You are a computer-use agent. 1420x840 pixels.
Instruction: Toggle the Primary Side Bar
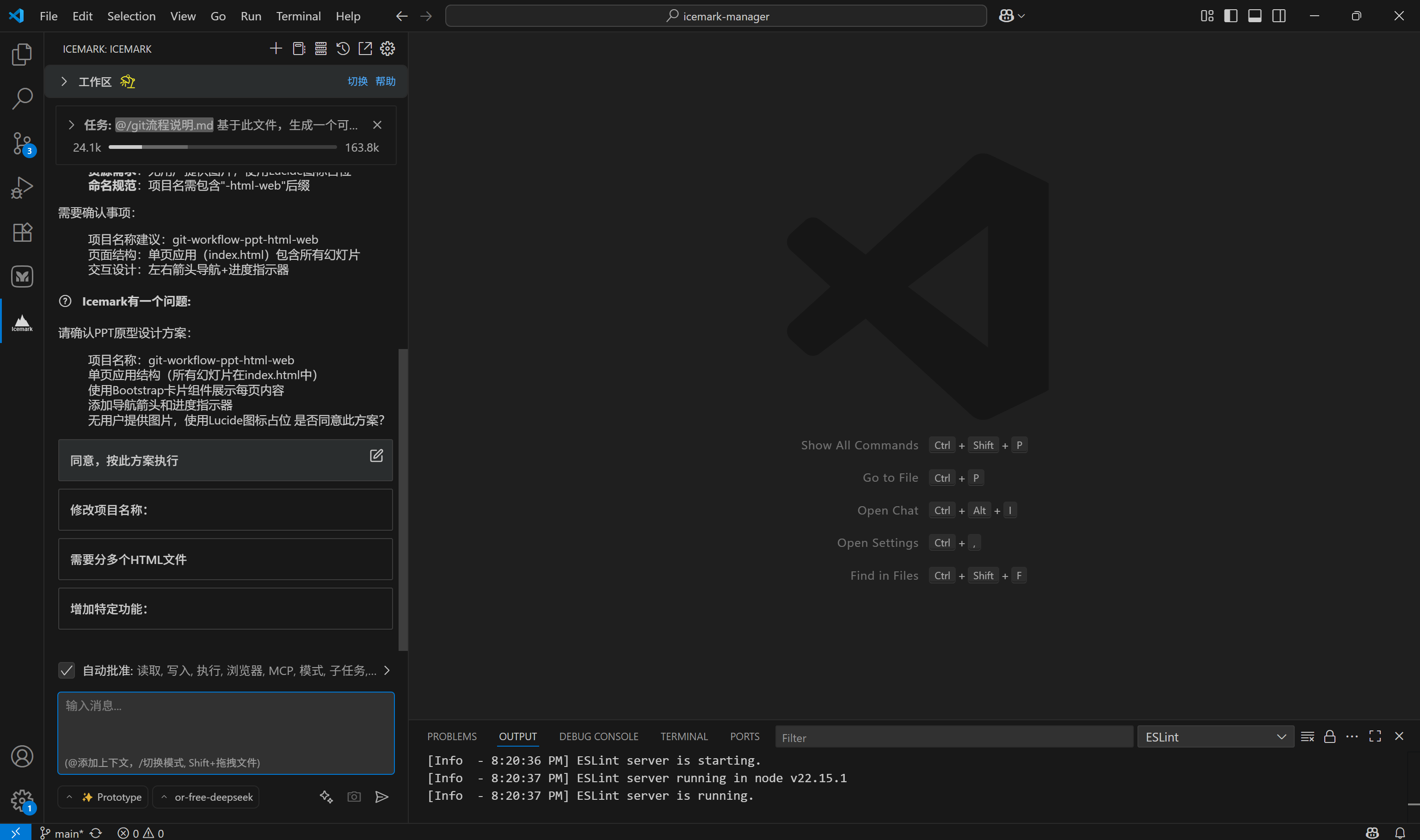click(x=1230, y=16)
